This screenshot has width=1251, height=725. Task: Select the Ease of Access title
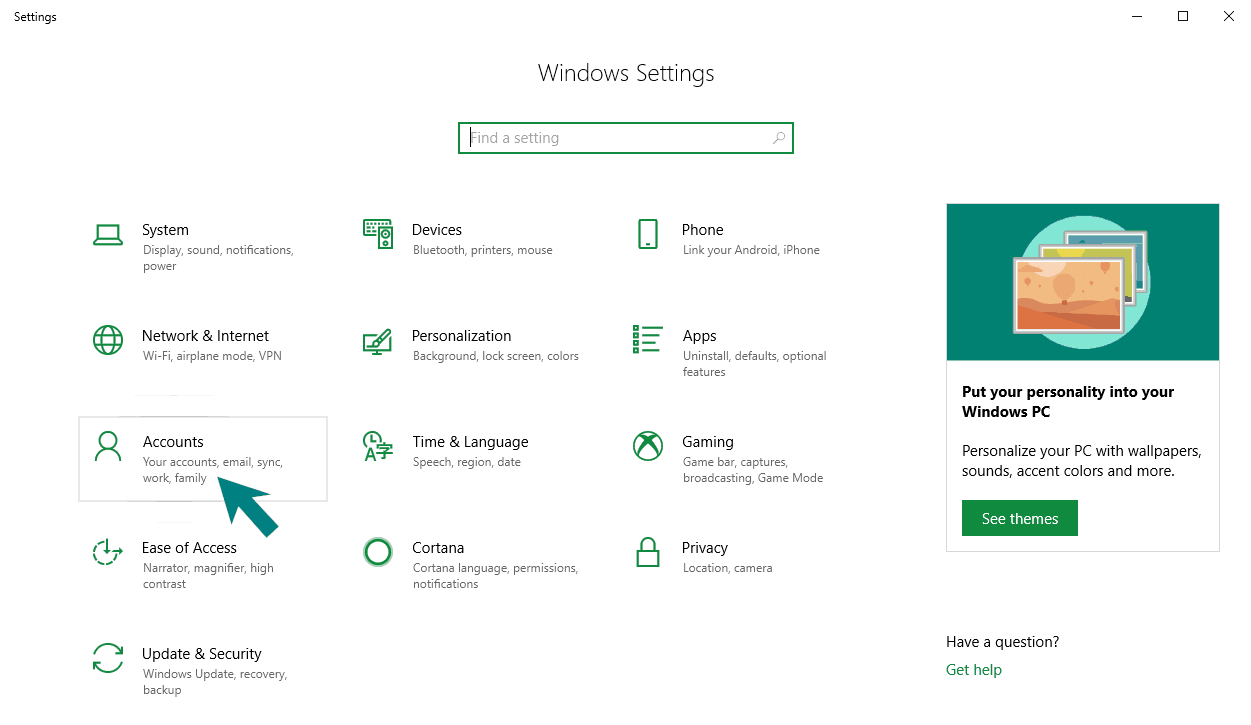189,548
